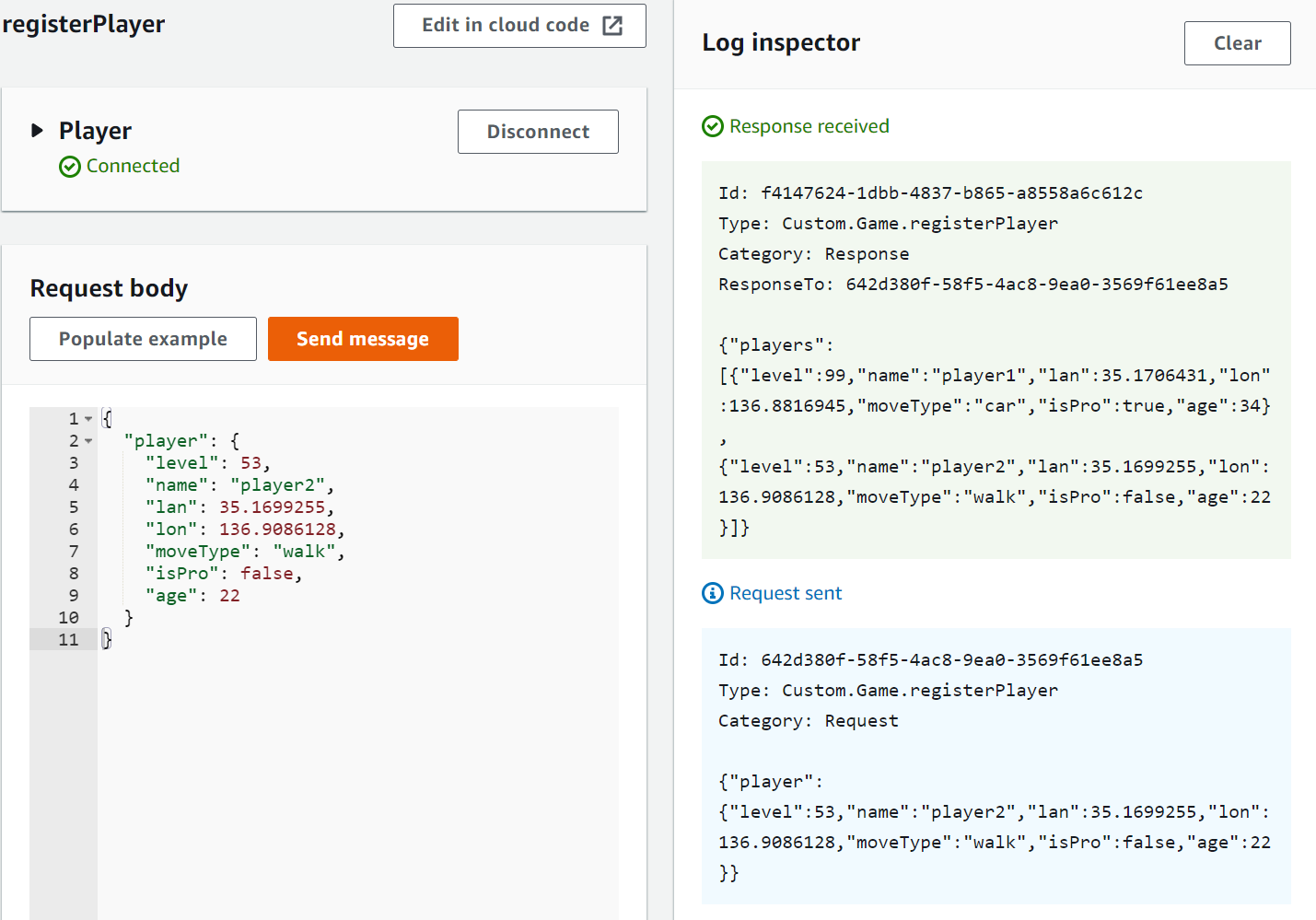This screenshot has width=1316, height=920.
Task: Click the green Connected checkmark icon
Action: (x=70, y=167)
